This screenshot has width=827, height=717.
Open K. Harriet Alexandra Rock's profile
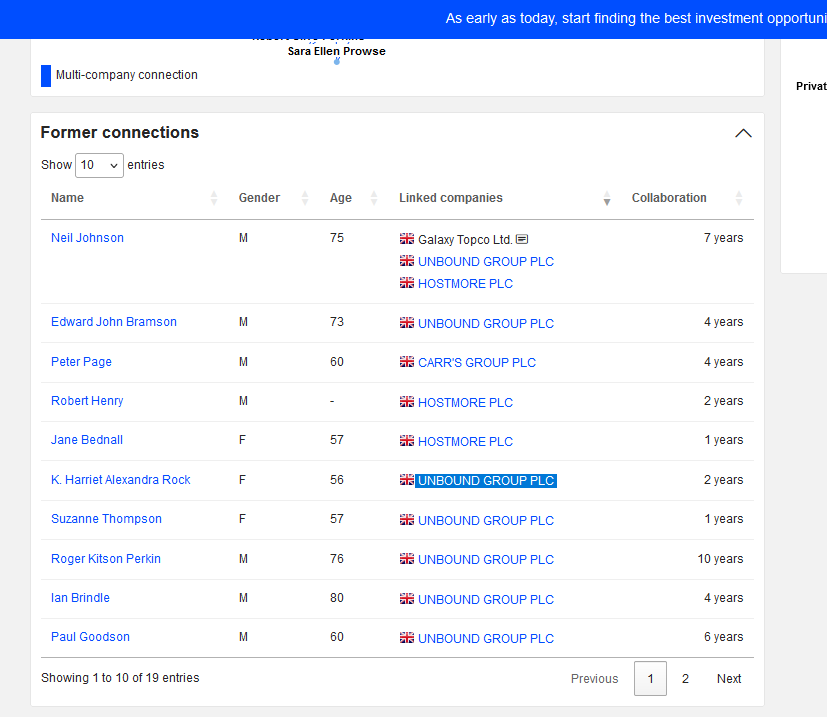point(121,480)
